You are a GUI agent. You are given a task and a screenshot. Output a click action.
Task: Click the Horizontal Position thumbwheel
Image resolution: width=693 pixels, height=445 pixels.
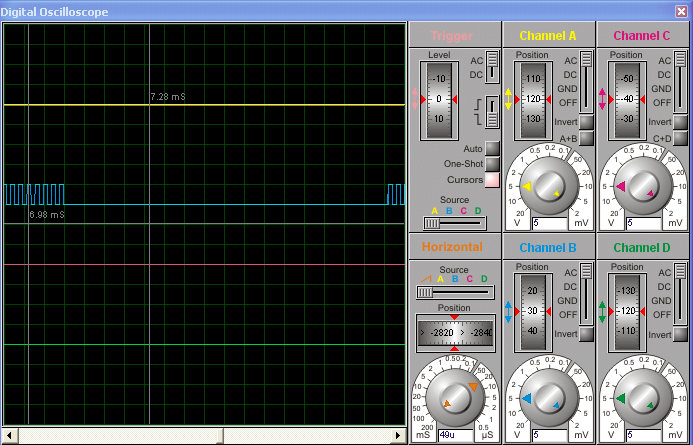455,332
